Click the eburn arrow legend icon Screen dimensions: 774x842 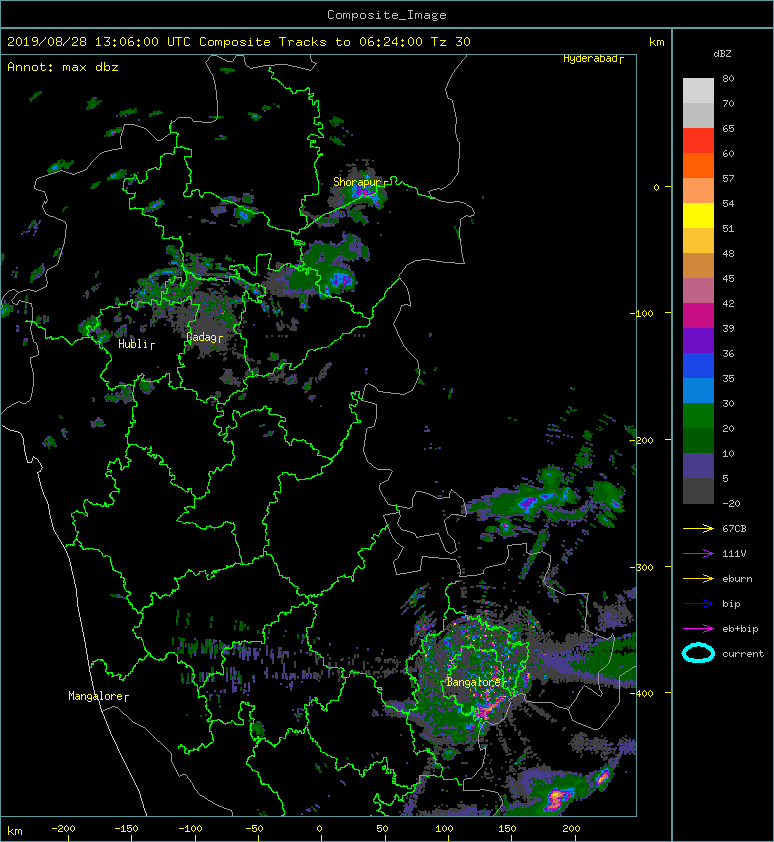coord(698,578)
